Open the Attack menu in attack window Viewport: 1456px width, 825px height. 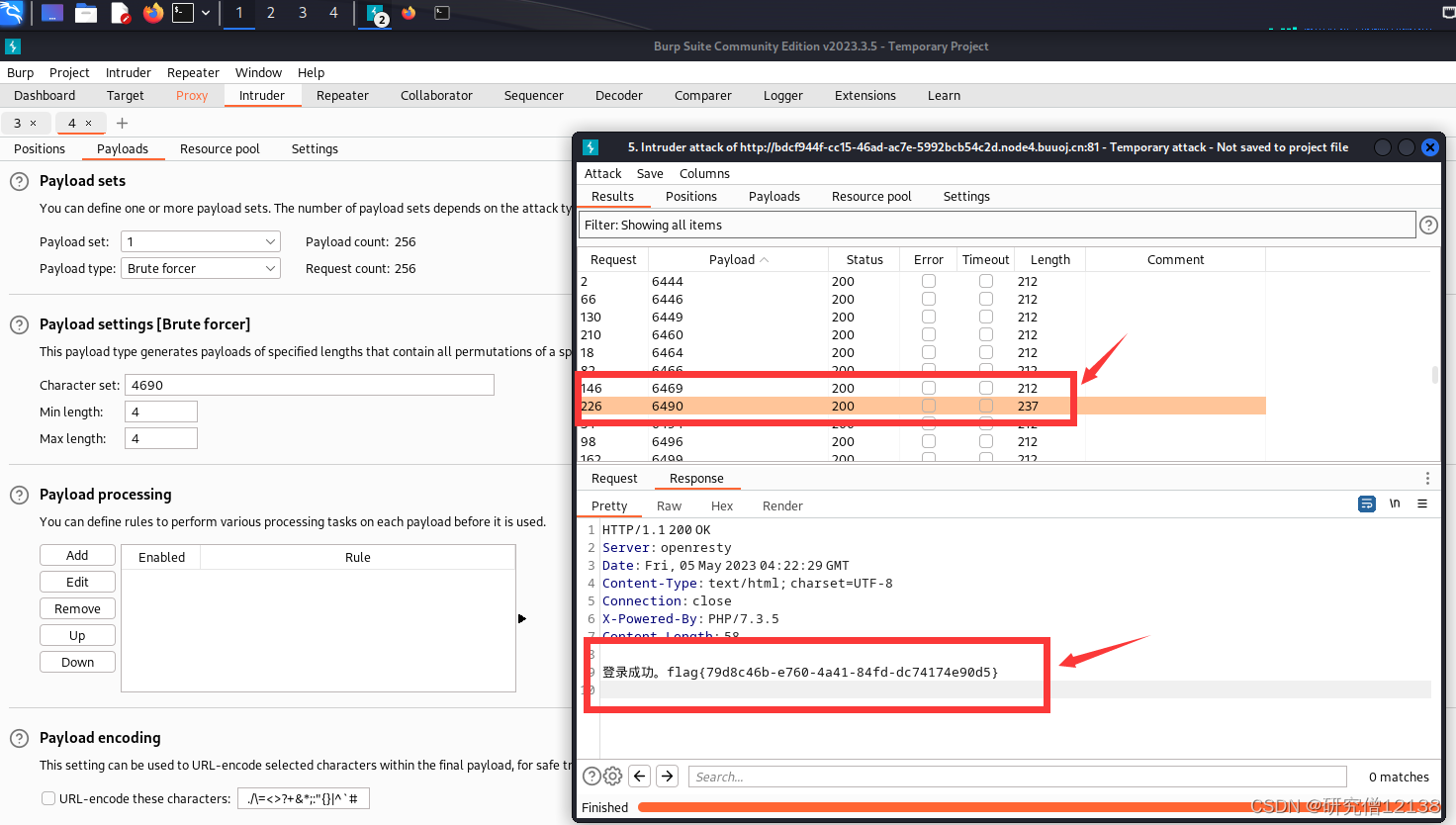click(602, 173)
